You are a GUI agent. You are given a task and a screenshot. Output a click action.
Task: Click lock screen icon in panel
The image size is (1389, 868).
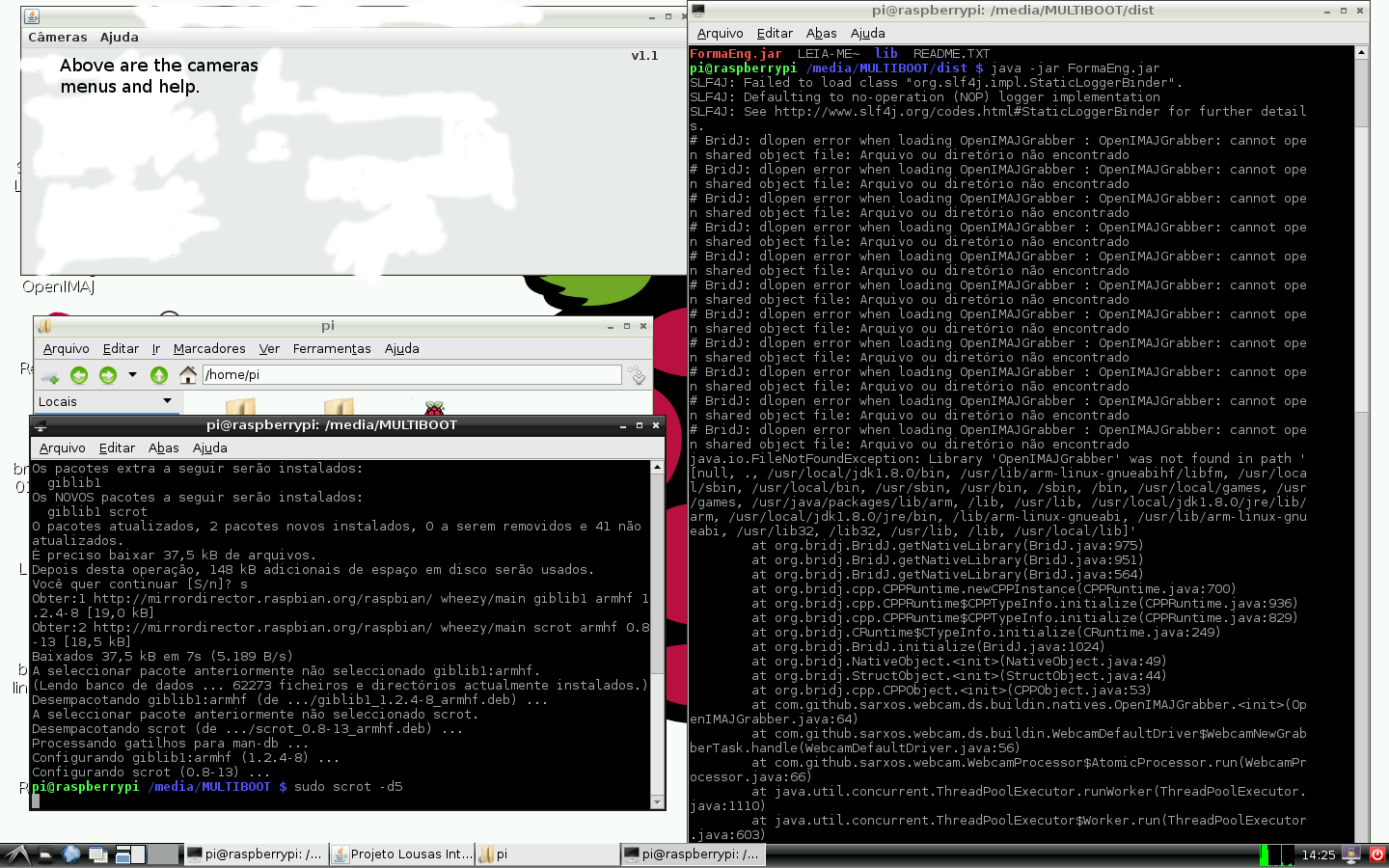1352,854
